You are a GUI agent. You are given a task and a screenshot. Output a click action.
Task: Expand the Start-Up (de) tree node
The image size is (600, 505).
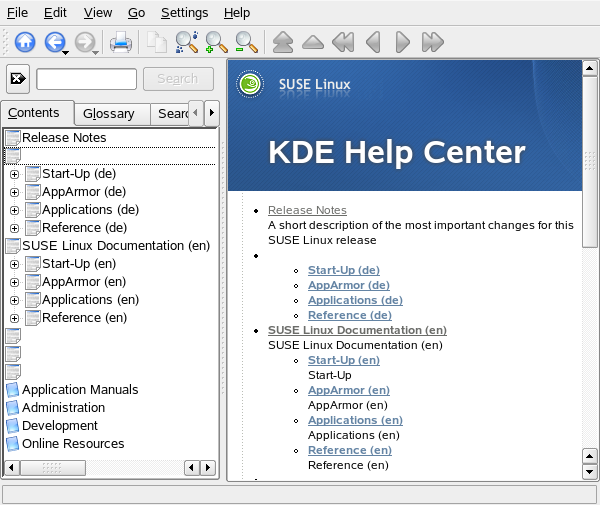tap(14, 174)
